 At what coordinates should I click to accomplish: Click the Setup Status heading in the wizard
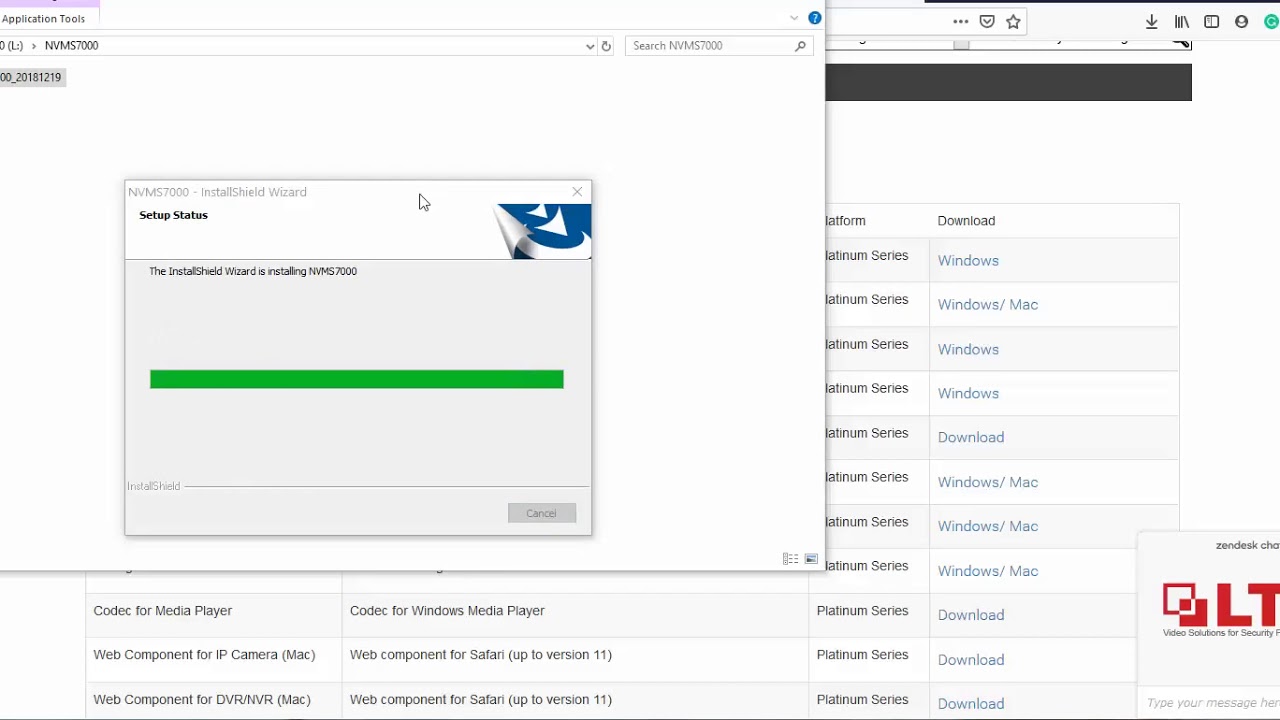point(173,215)
